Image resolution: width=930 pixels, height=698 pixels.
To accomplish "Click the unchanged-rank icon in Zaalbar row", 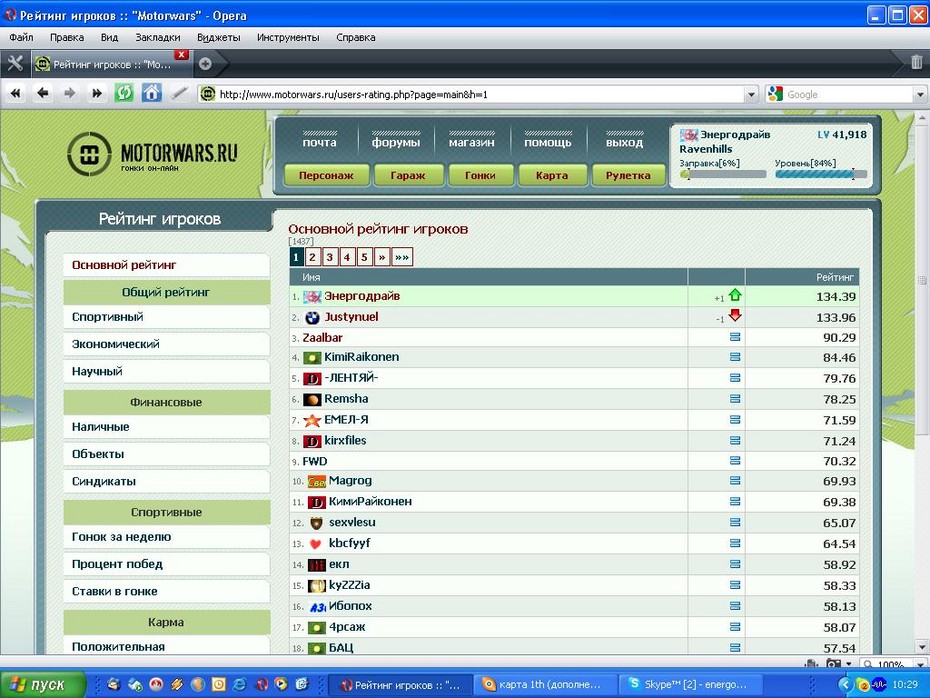I will [735, 337].
